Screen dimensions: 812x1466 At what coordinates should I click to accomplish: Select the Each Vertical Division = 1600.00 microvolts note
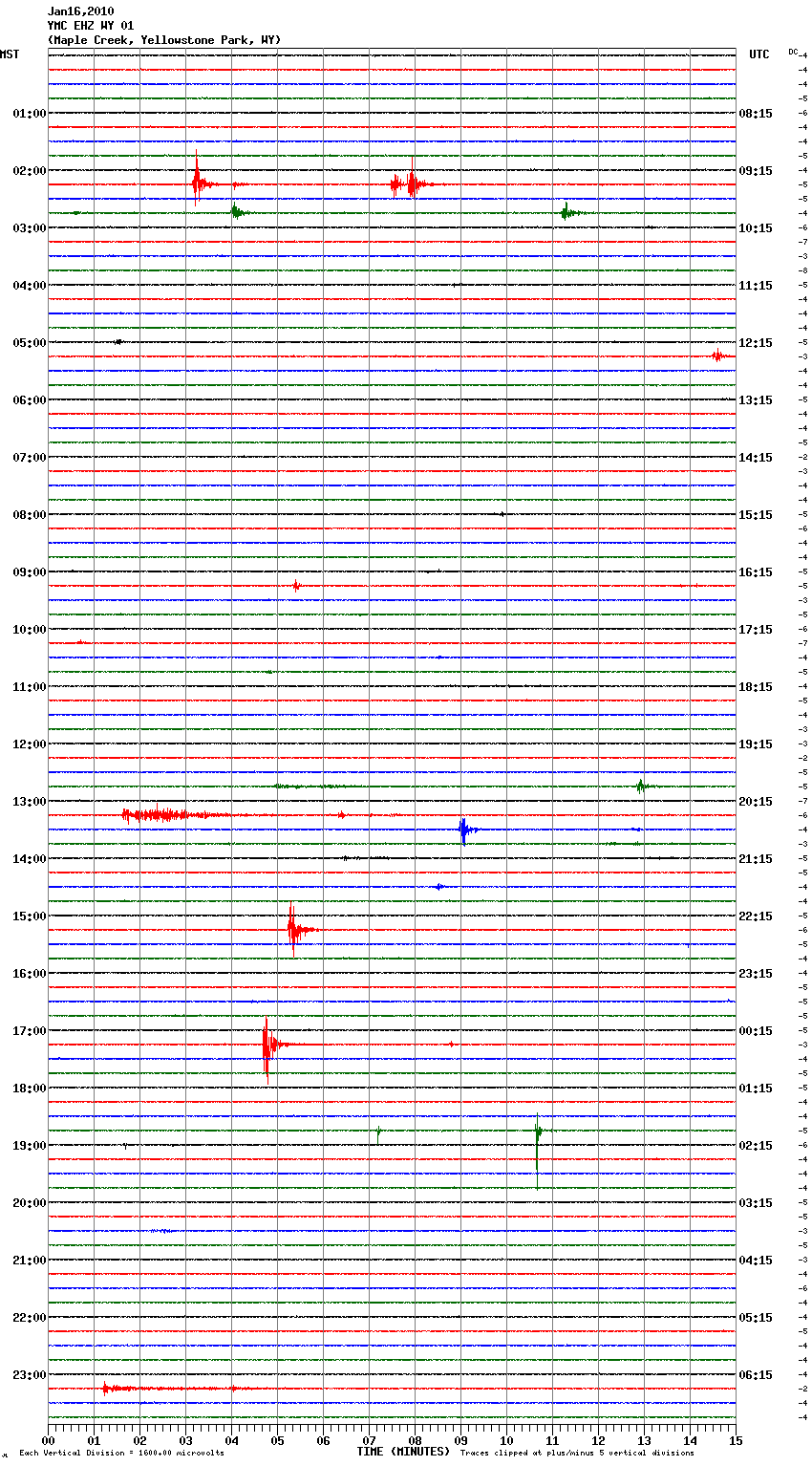(x=121, y=1453)
